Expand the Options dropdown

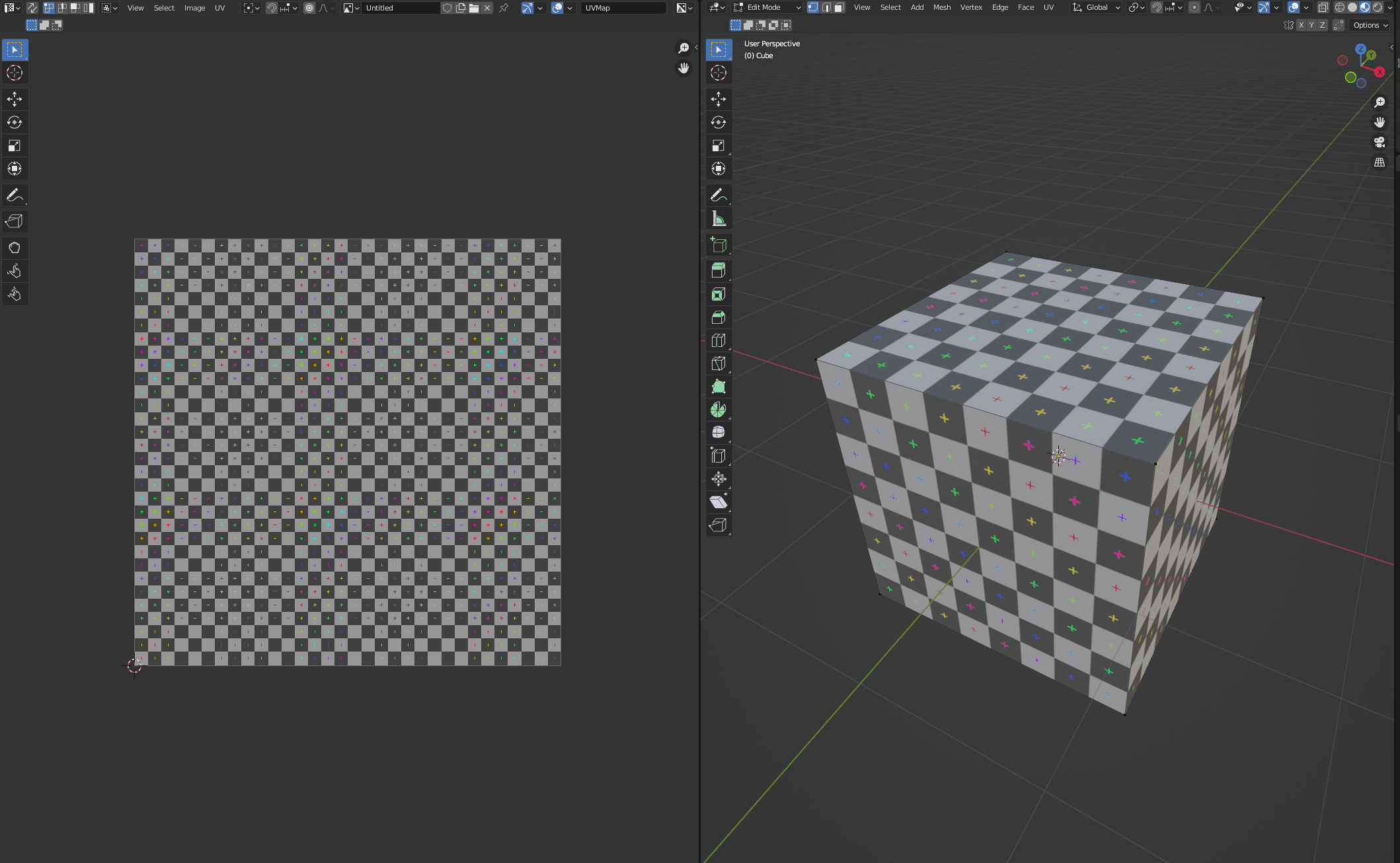(1370, 25)
